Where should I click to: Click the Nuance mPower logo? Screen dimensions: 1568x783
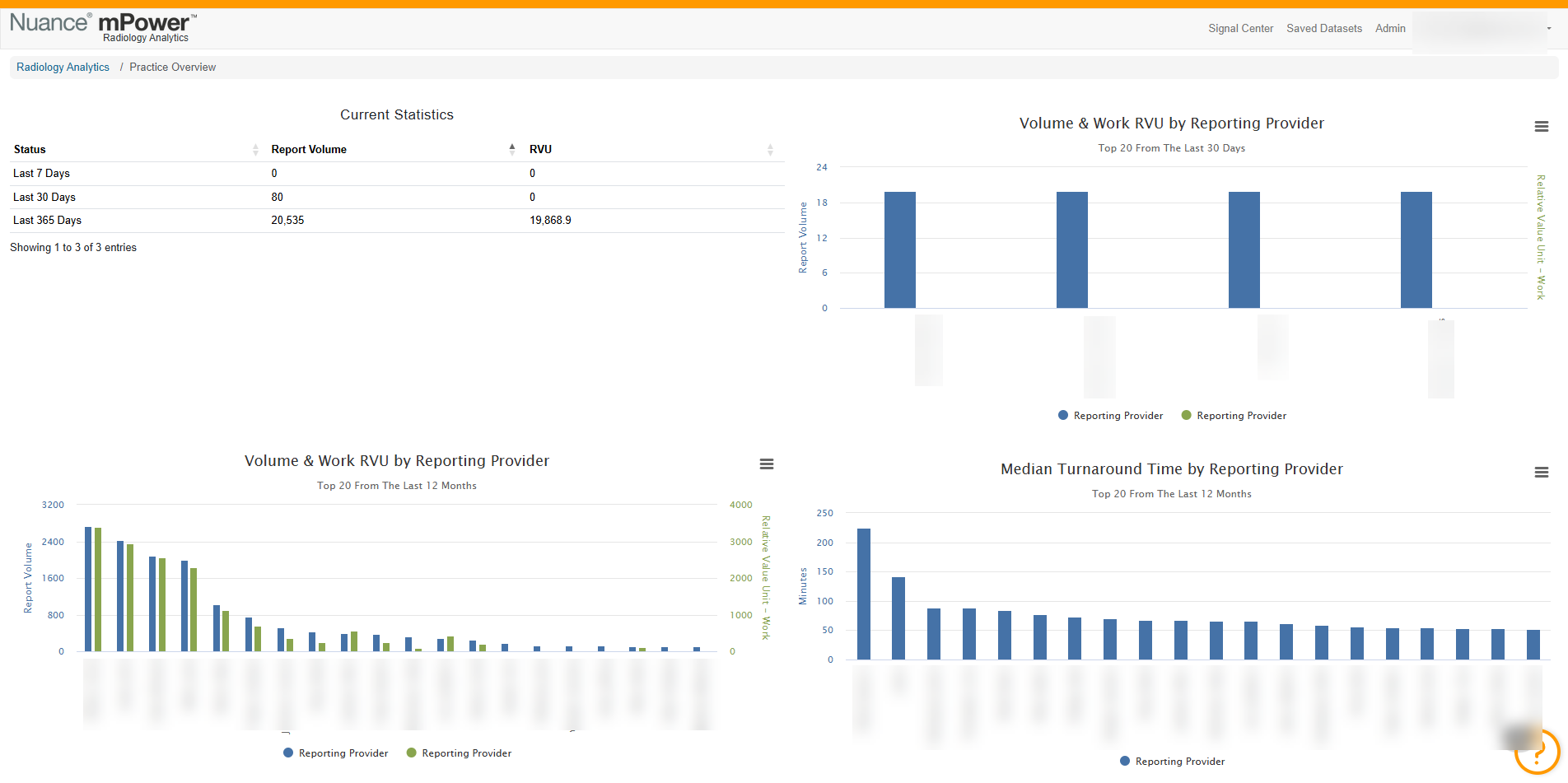[103, 27]
